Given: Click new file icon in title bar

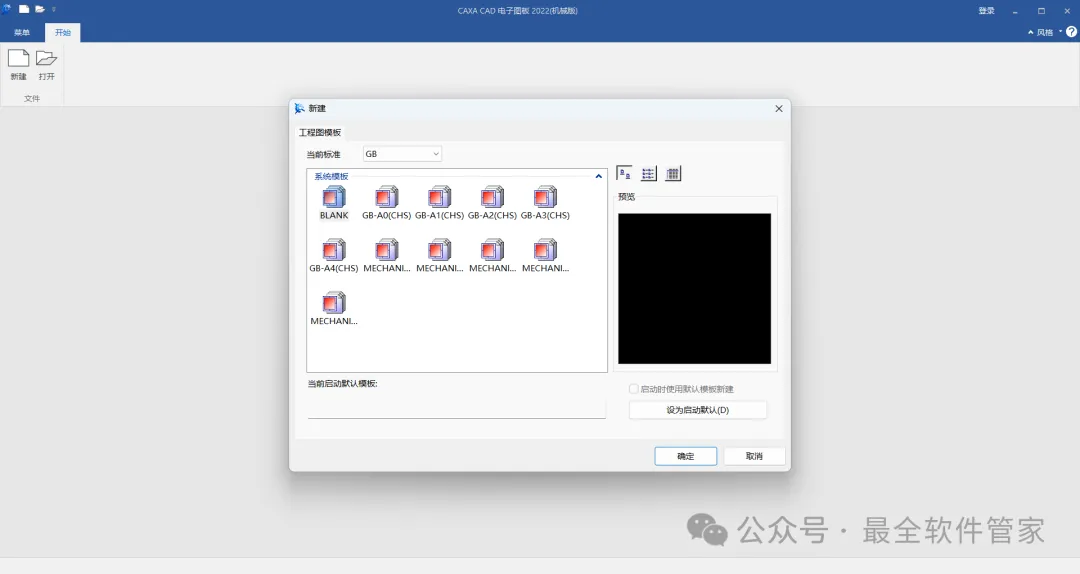Looking at the screenshot, I should (24, 10).
